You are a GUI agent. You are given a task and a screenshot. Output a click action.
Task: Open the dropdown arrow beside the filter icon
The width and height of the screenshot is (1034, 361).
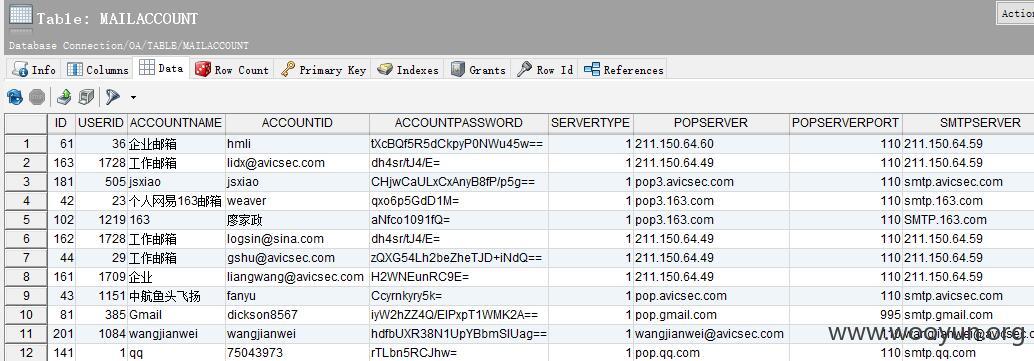pos(133,98)
